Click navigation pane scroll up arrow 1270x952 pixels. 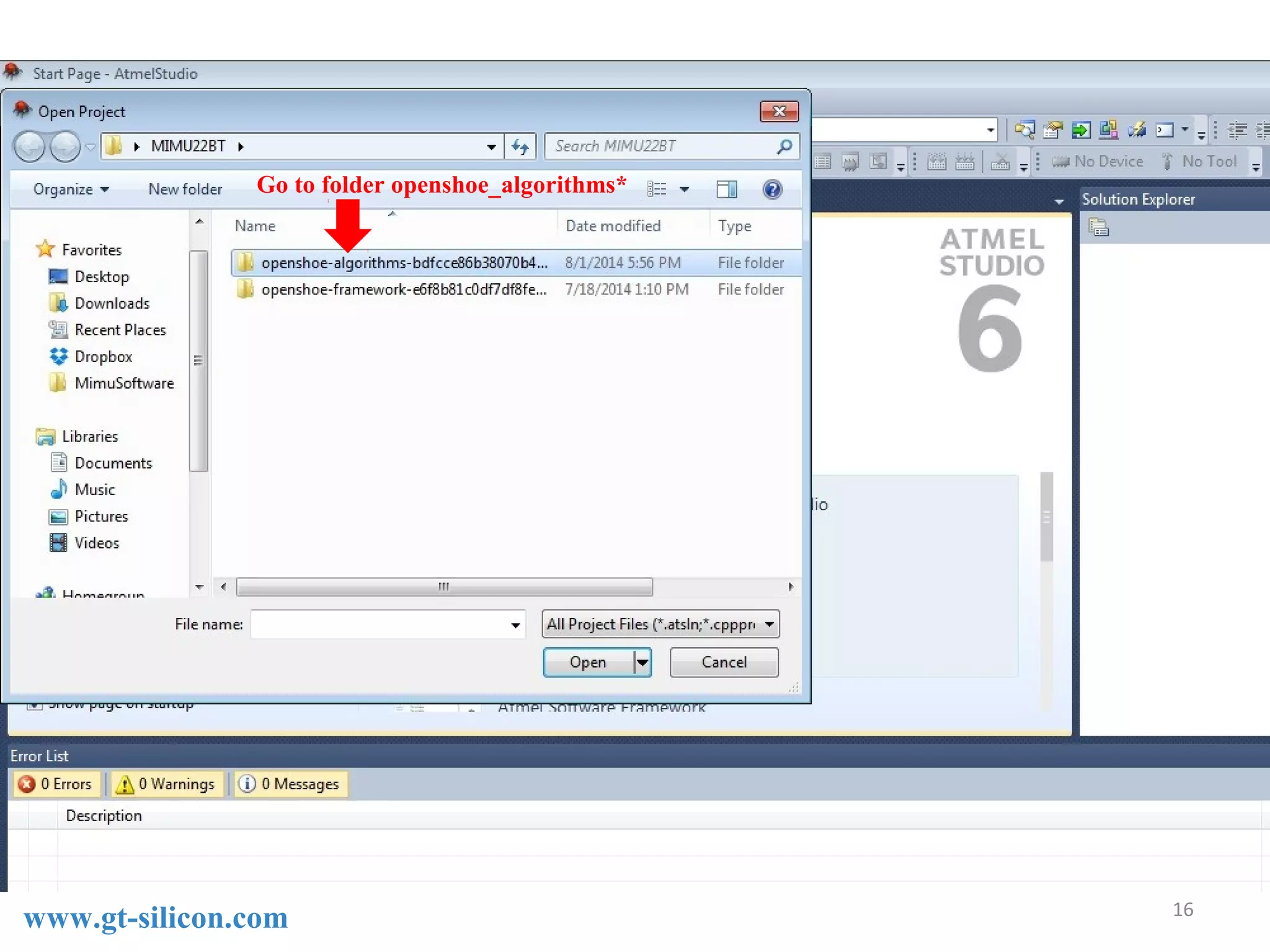[x=199, y=221]
